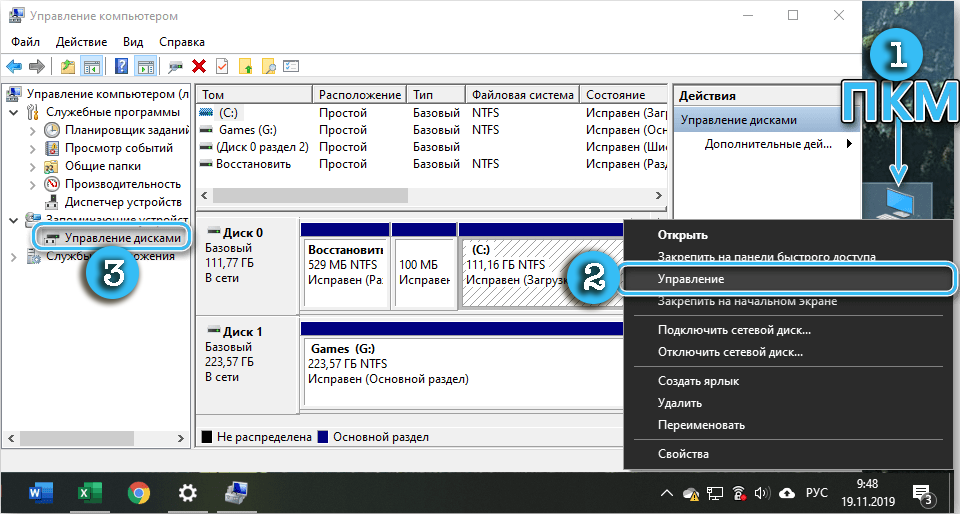Click the connect drive toolbar icon
This screenshot has width=960, height=514.
pyautogui.click(x=175, y=66)
